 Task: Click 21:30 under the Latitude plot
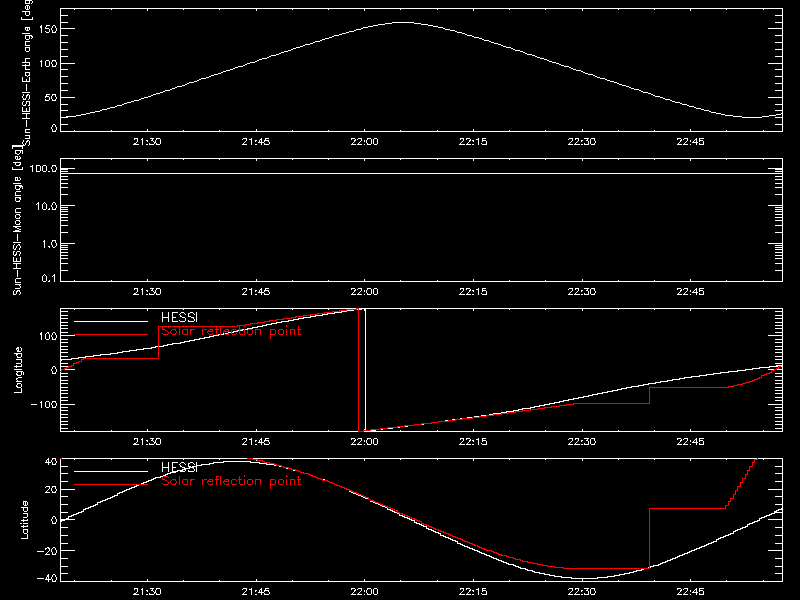pos(147,592)
